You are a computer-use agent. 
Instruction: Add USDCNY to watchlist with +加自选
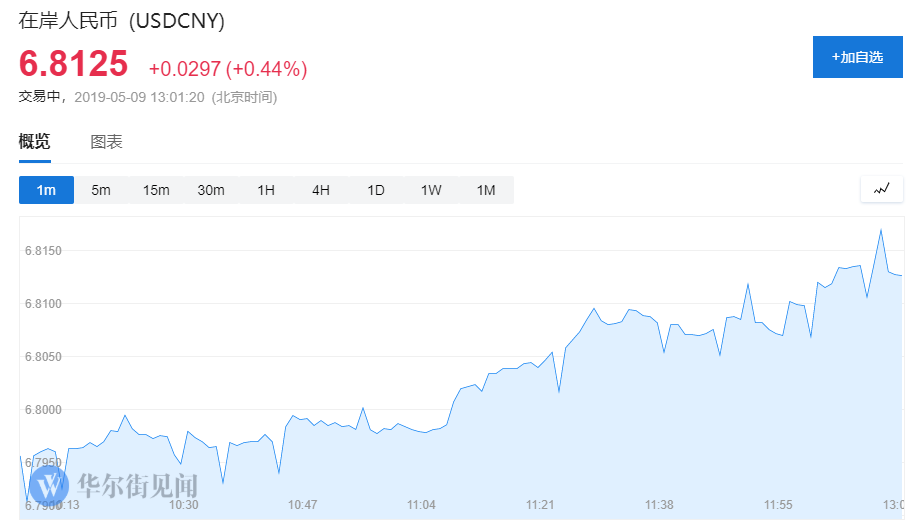[x=857, y=57]
